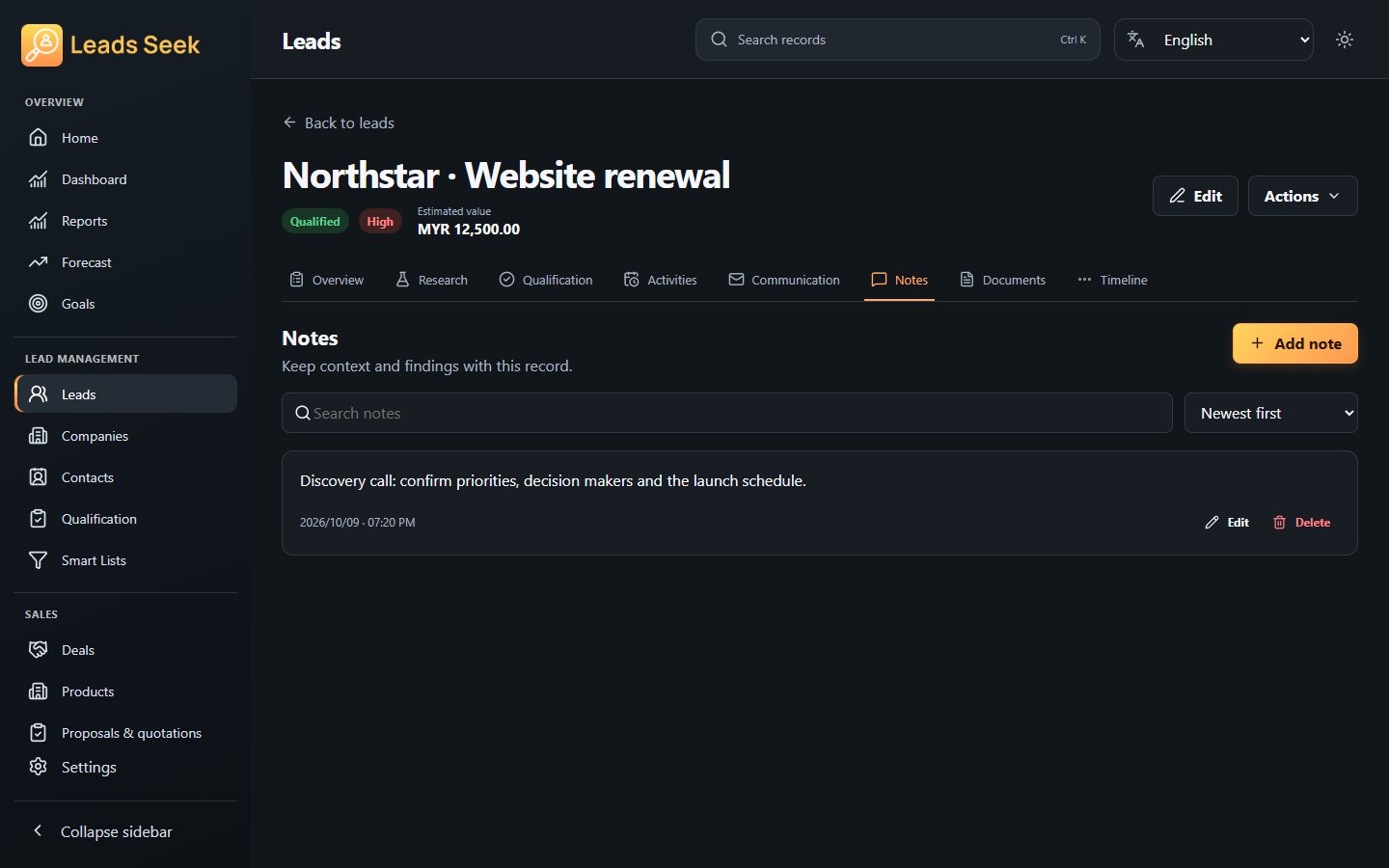Image resolution: width=1389 pixels, height=868 pixels.
Task: Focus the Search records field
Action: (x=897, y=40)
